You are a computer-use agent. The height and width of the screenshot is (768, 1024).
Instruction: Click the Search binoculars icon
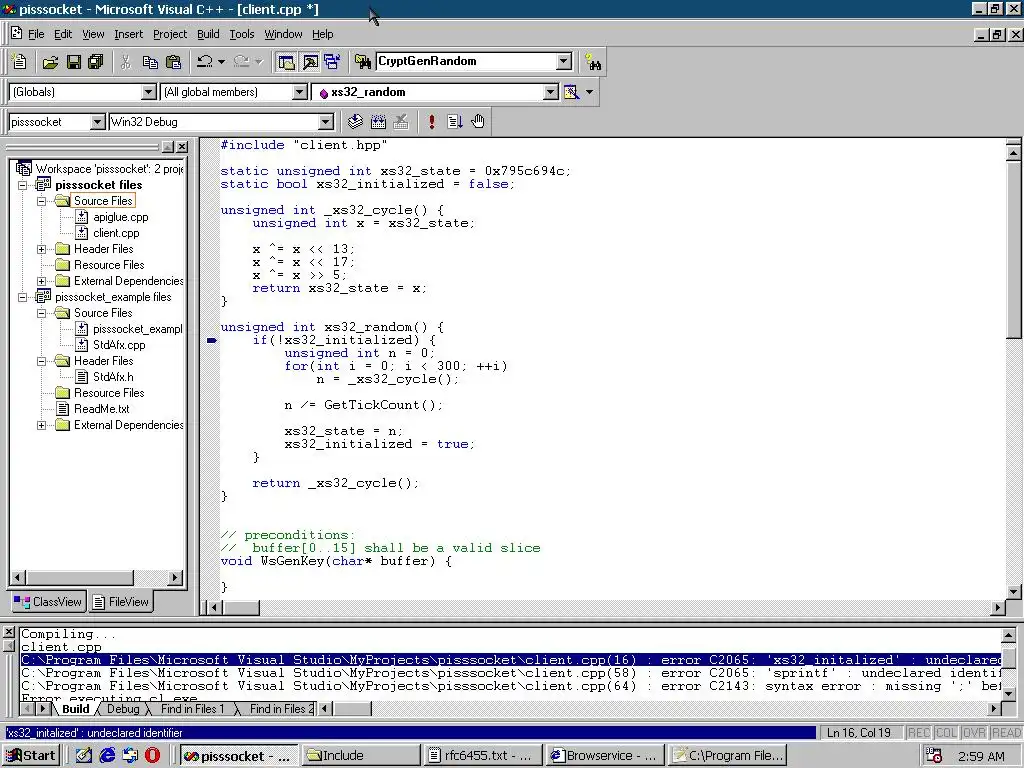click(593, 62)
